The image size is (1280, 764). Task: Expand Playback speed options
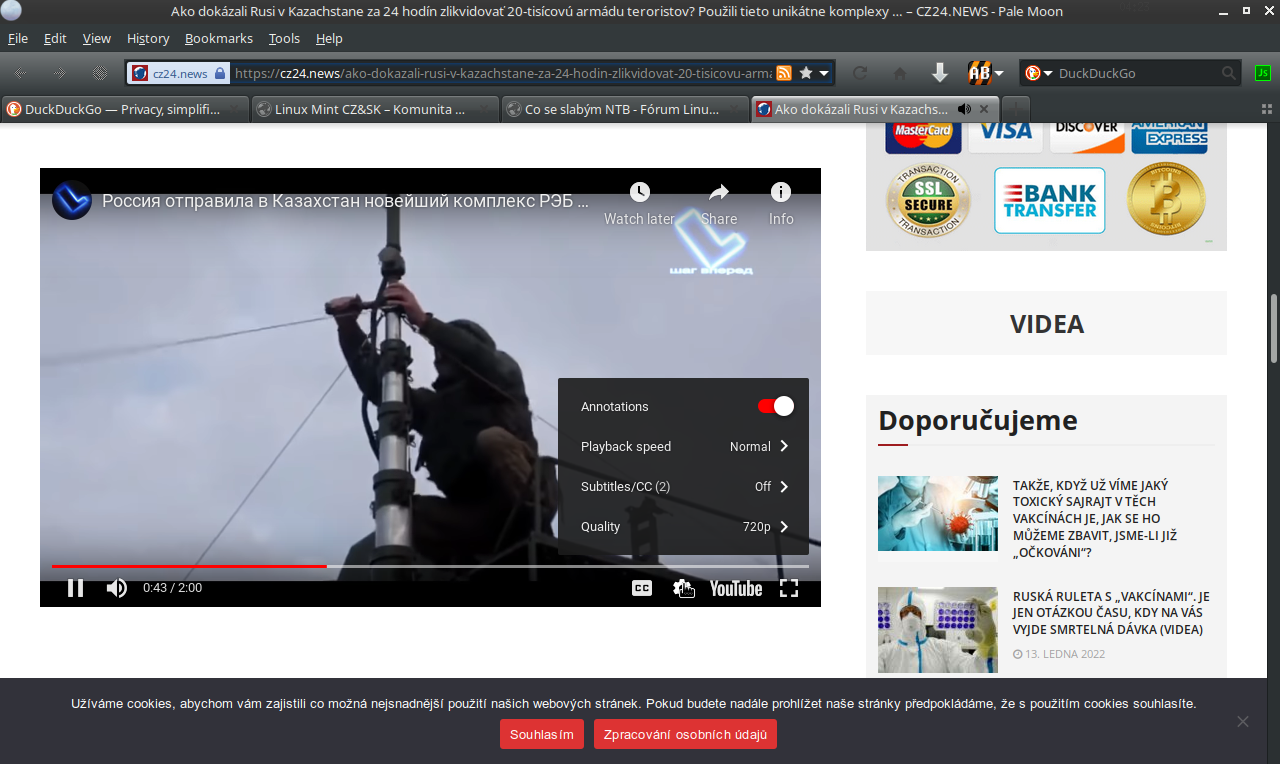pos(683,447)
